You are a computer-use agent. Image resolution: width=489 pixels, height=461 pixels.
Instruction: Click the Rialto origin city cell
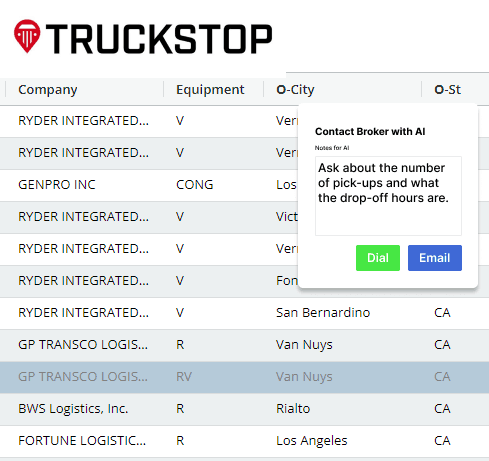click(293, 409)
